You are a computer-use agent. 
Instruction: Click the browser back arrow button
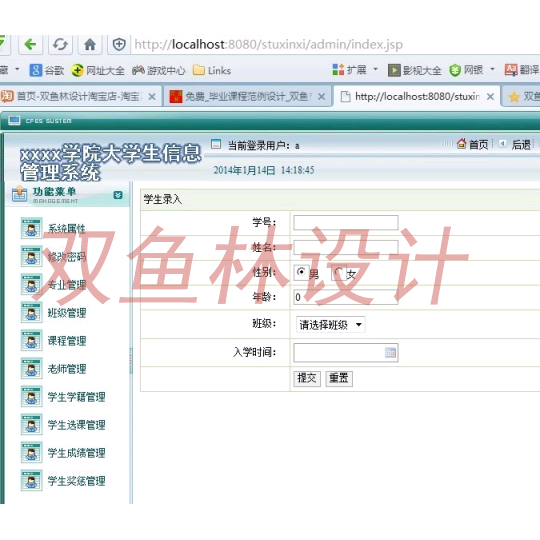[x=30, y=44]
